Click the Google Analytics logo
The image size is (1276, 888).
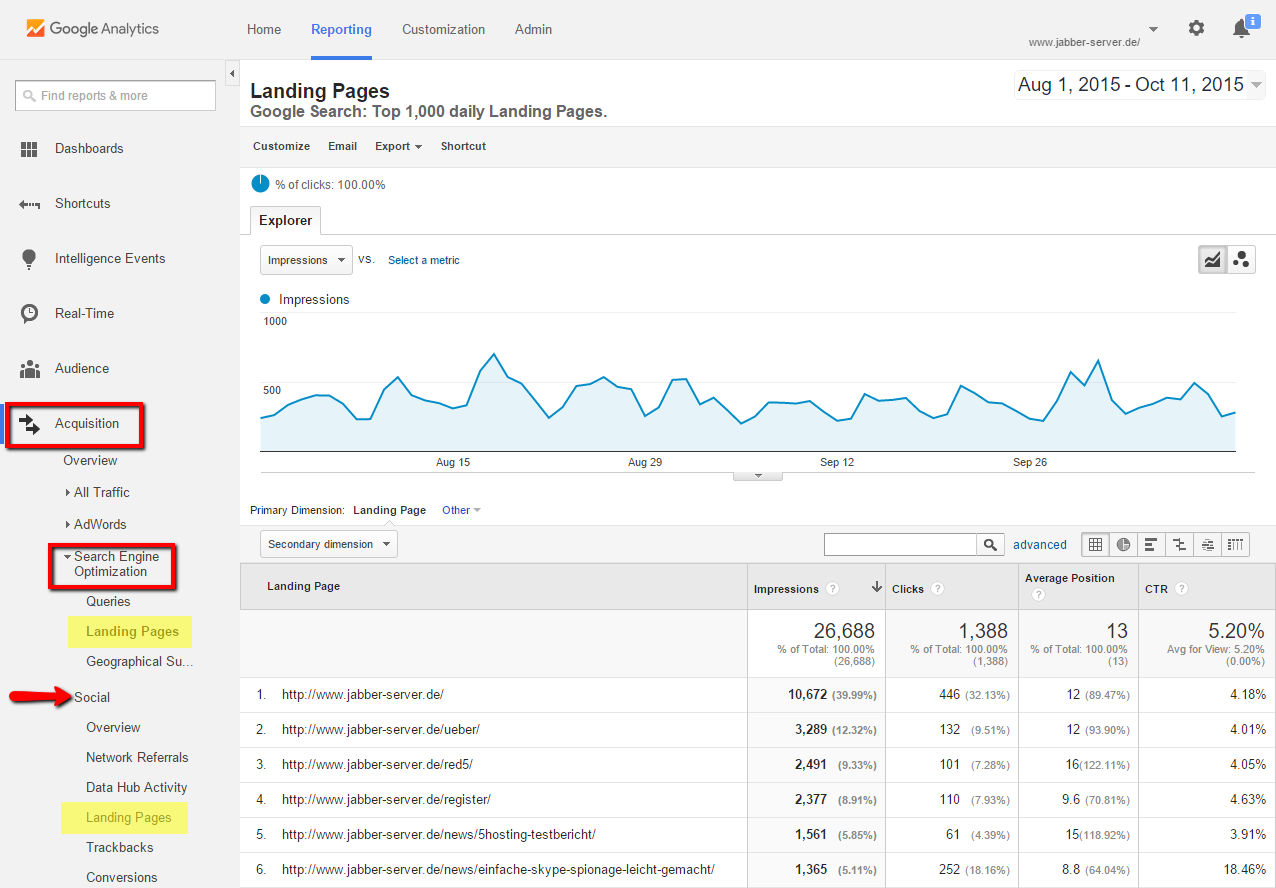92,29
